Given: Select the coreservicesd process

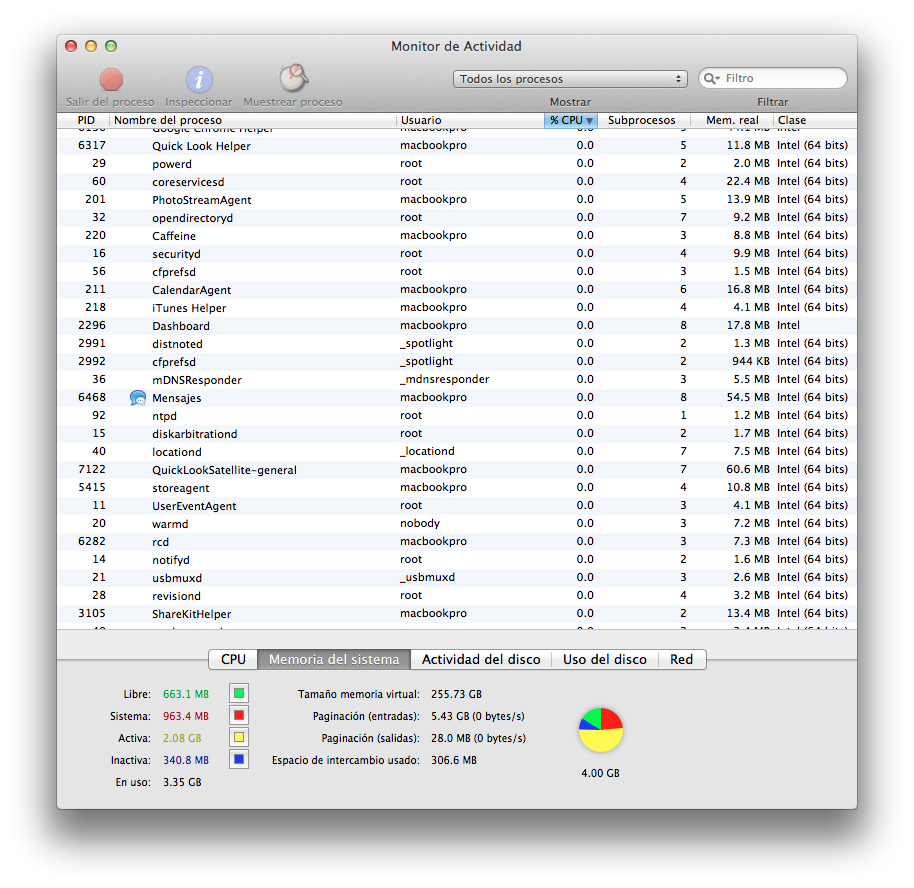Looking at the screenshot, I should coord(457,182).
